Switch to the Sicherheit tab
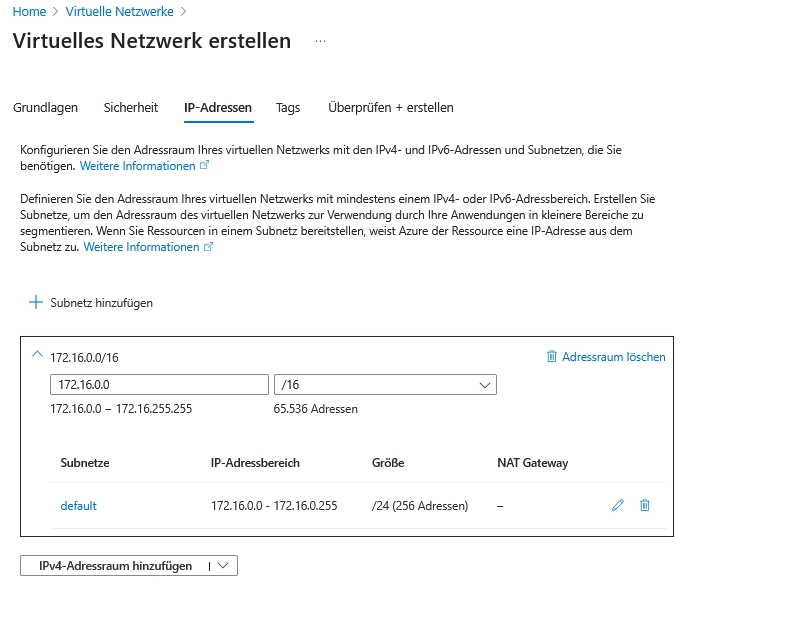 tap(131, 108)
